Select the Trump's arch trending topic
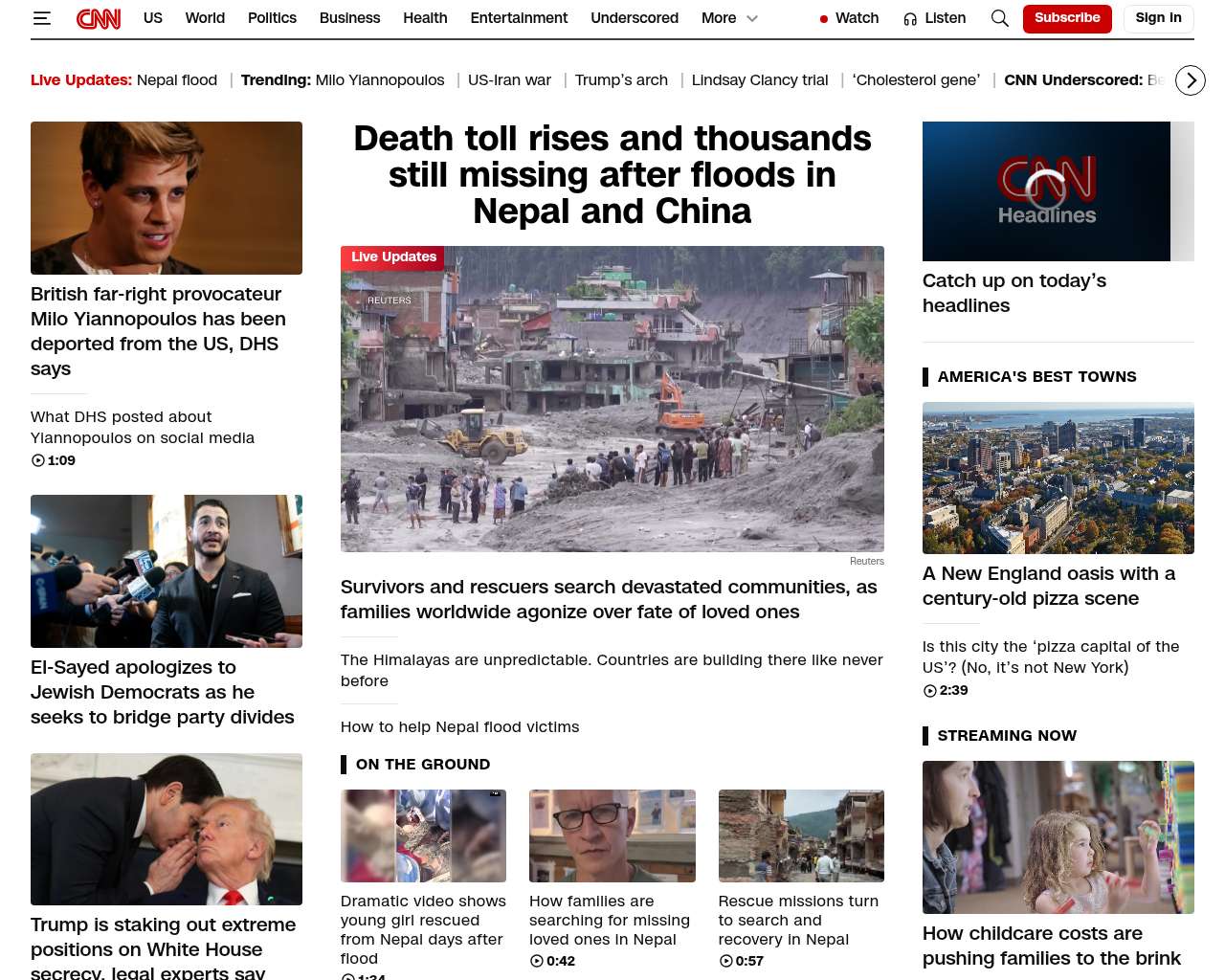The width and height of the screenshot is (1225, 980). click(621, 80)
